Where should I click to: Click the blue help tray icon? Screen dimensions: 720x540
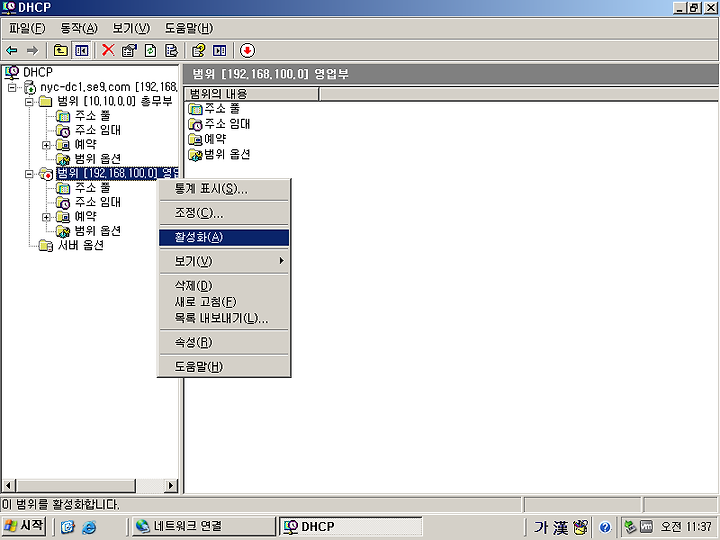tap(605, 527)
